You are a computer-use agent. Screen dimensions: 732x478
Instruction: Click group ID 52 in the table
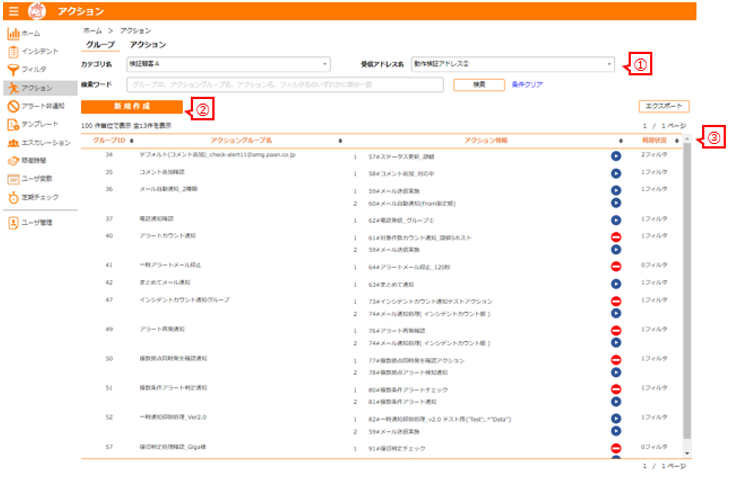click(109, 417)
